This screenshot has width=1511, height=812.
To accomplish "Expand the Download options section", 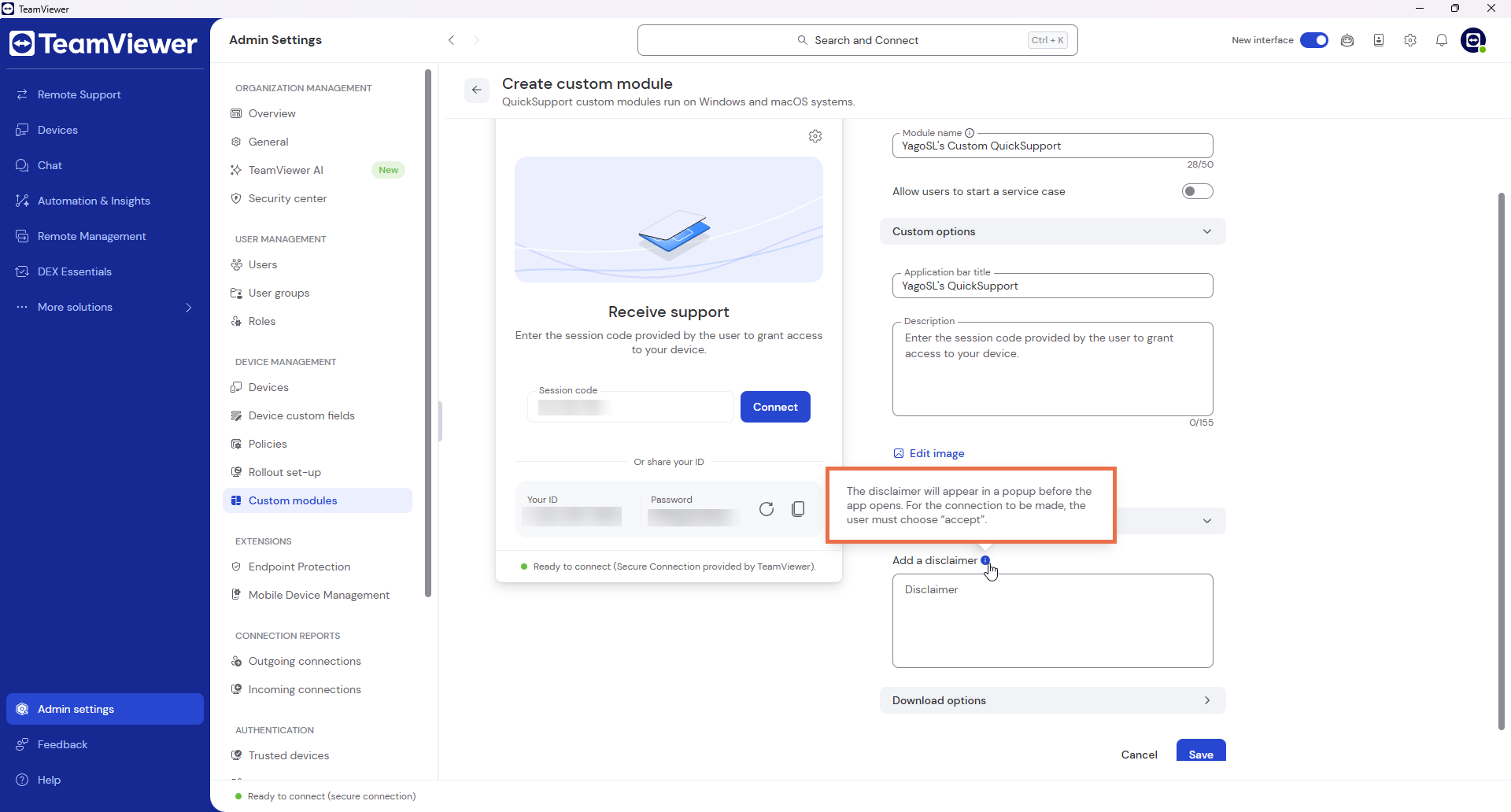I will 1052,700.
